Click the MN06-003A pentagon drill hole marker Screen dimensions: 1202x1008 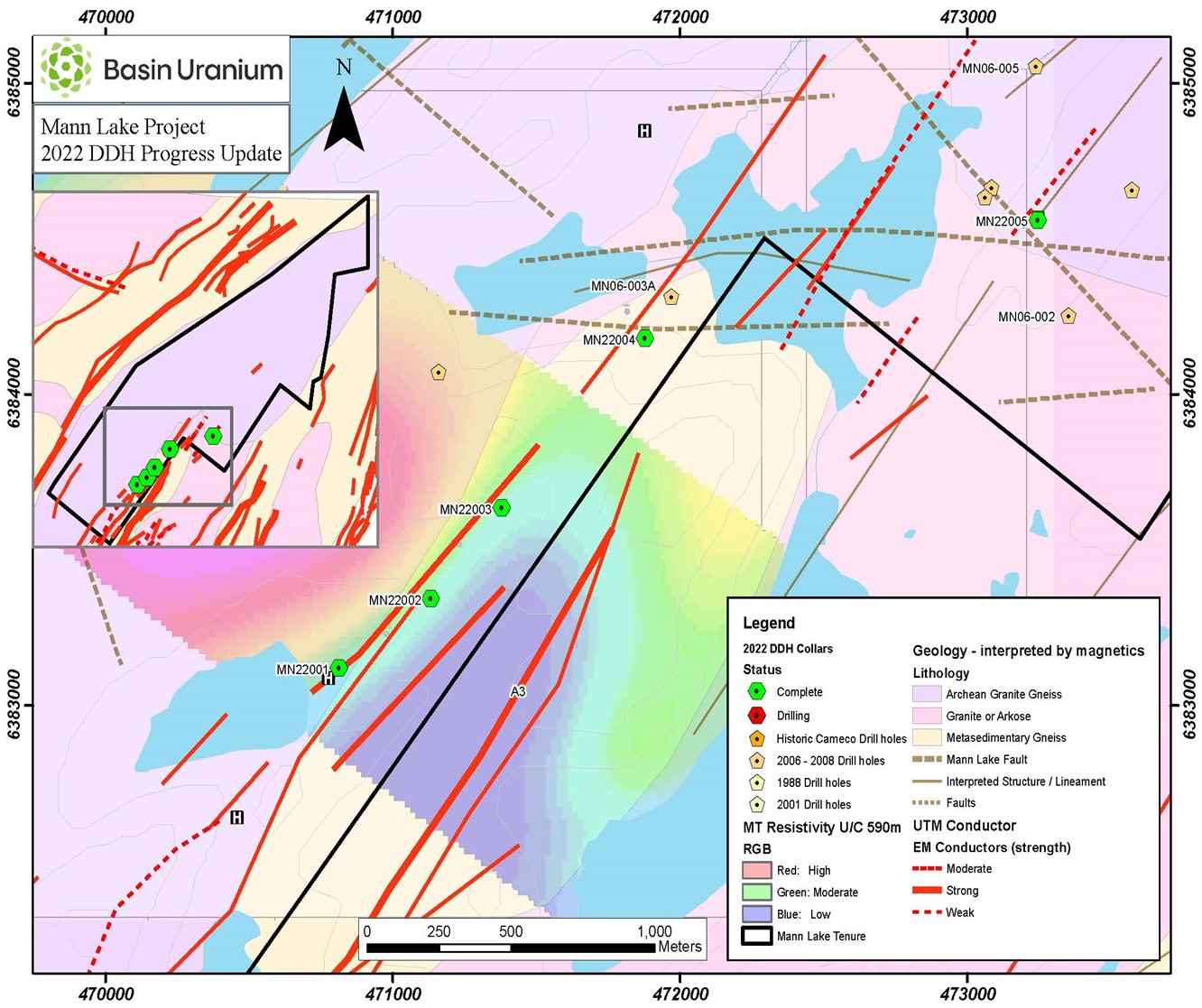(x=670, y=297)
